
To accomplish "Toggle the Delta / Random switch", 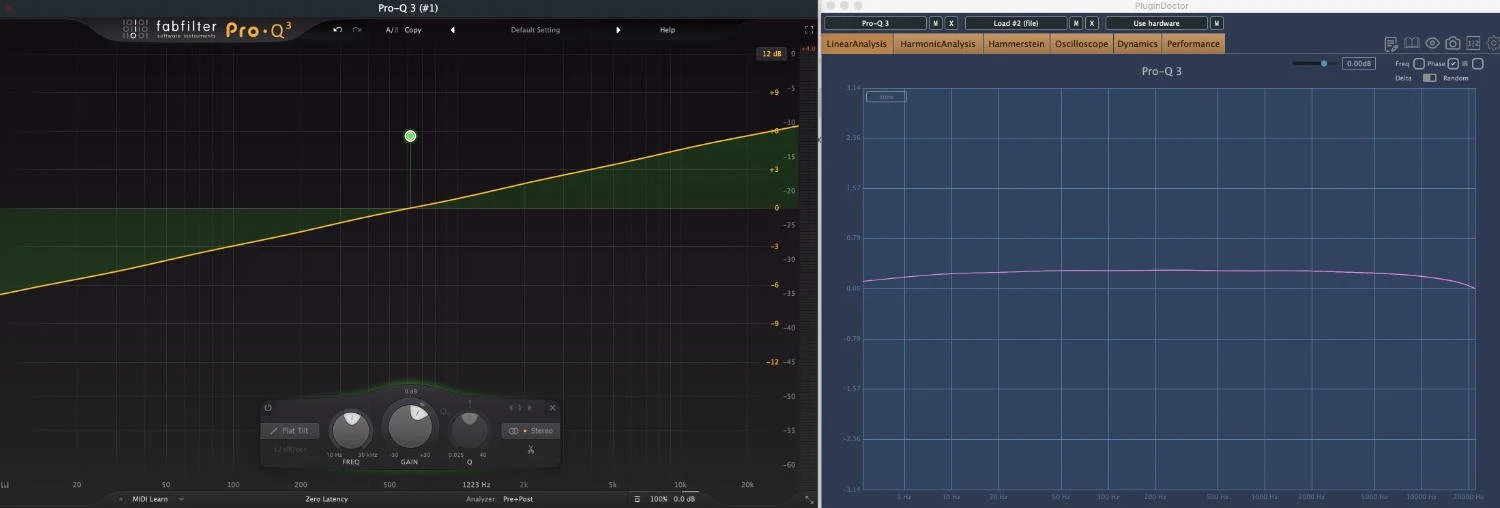I will tap(1429, 78).
